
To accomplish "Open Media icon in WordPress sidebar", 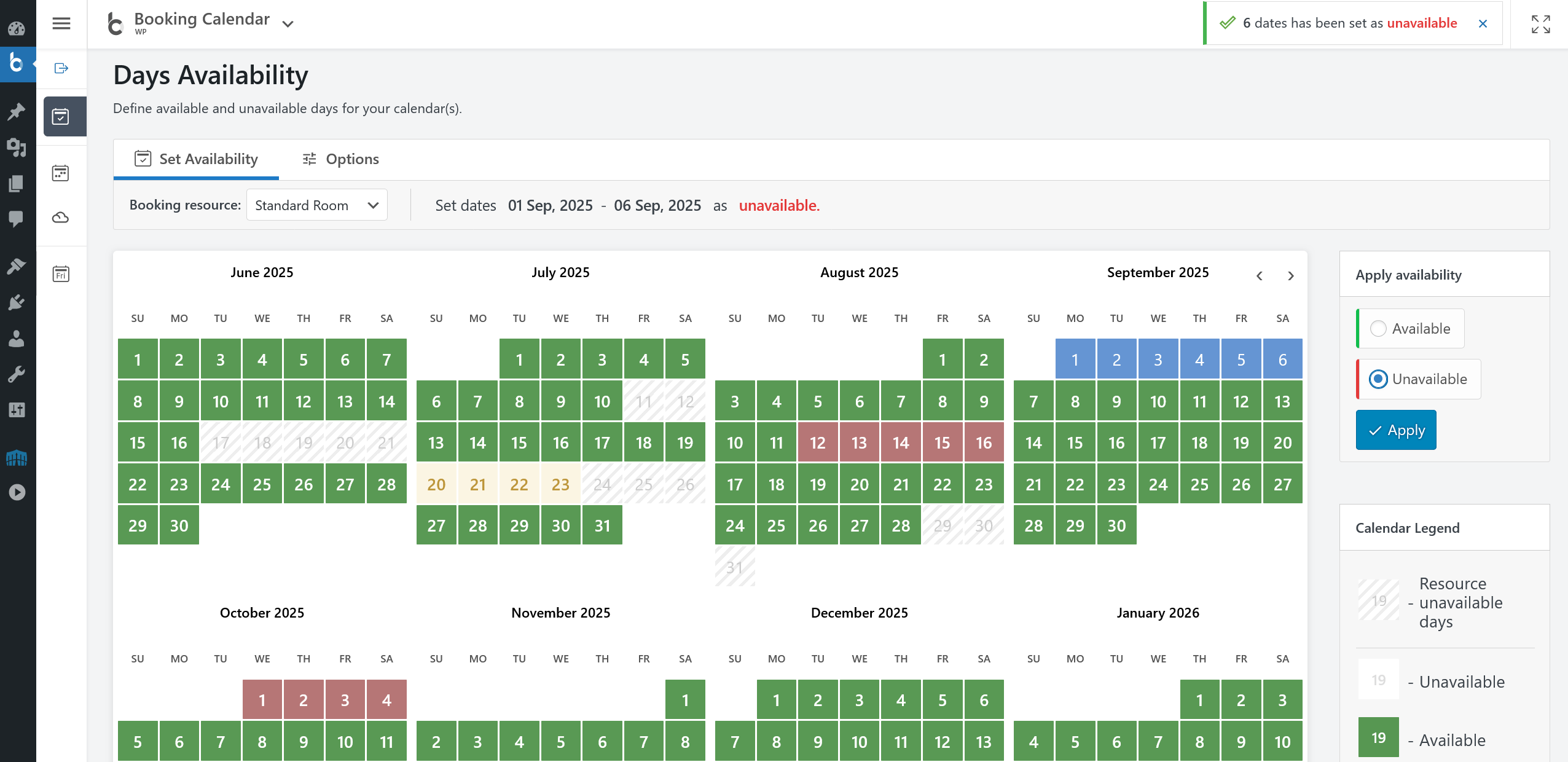I will (x=17, y=147).
